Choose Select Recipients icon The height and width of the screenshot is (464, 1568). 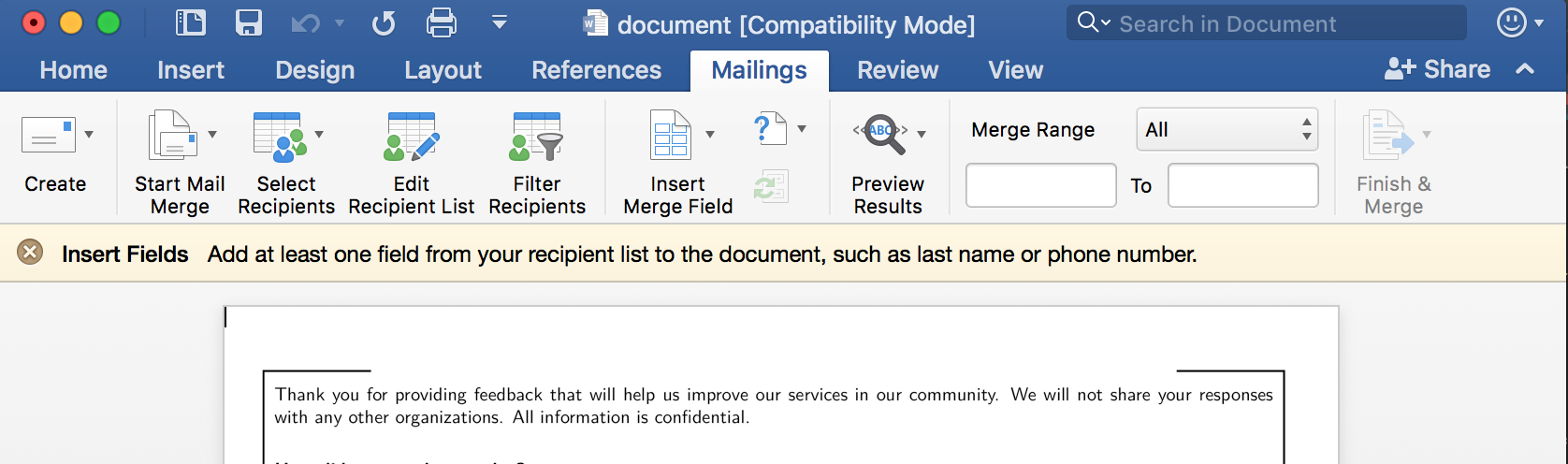point(280,137)
